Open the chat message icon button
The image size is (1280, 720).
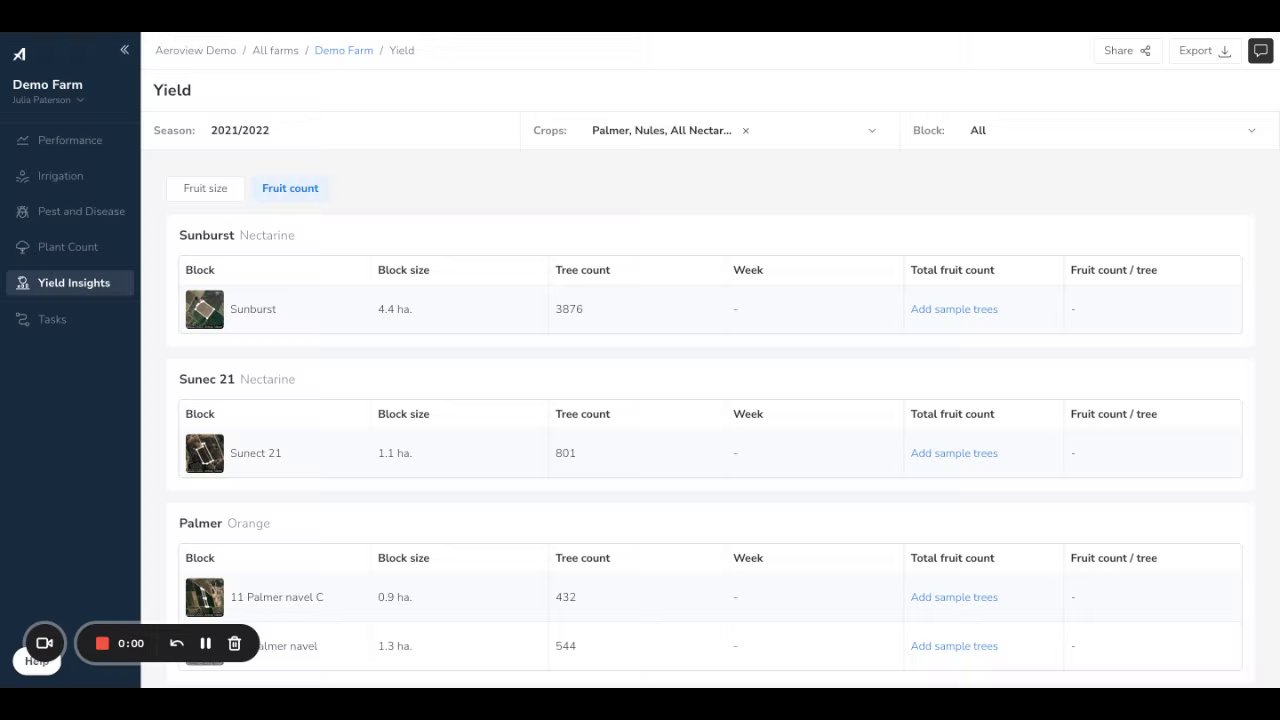tap(1260, 51)
